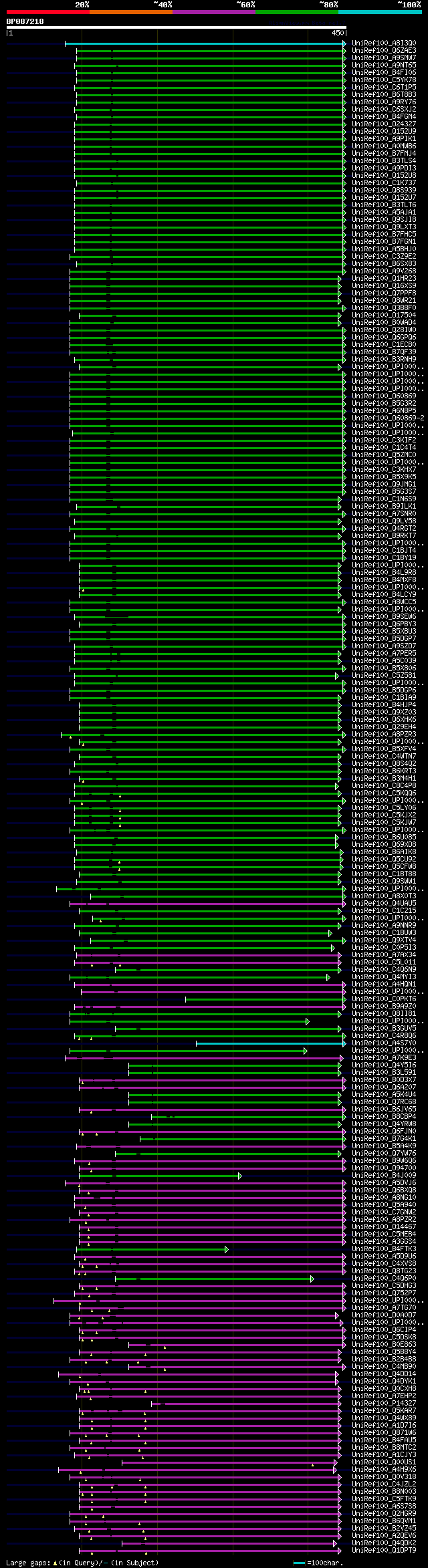Image resolution: width=428 pixels, height=1568 pixels.
Task: Click label UniRef100_C1K737
Action: tap(384, 183)
